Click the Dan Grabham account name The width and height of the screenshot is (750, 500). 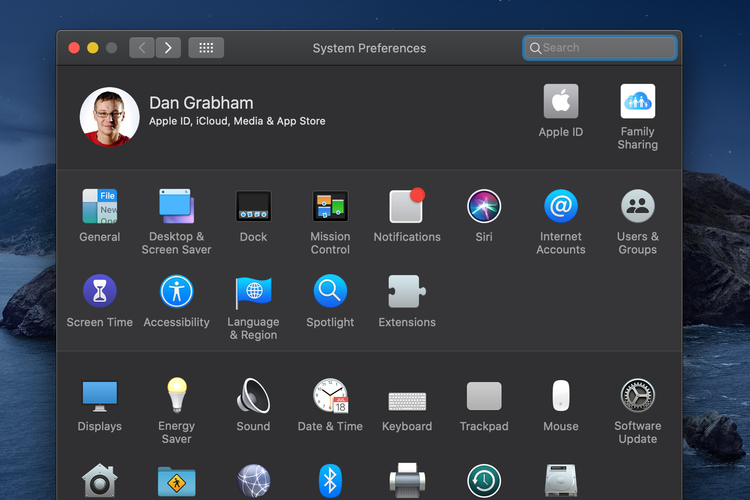pyautogui.click(x=201, y=103)
